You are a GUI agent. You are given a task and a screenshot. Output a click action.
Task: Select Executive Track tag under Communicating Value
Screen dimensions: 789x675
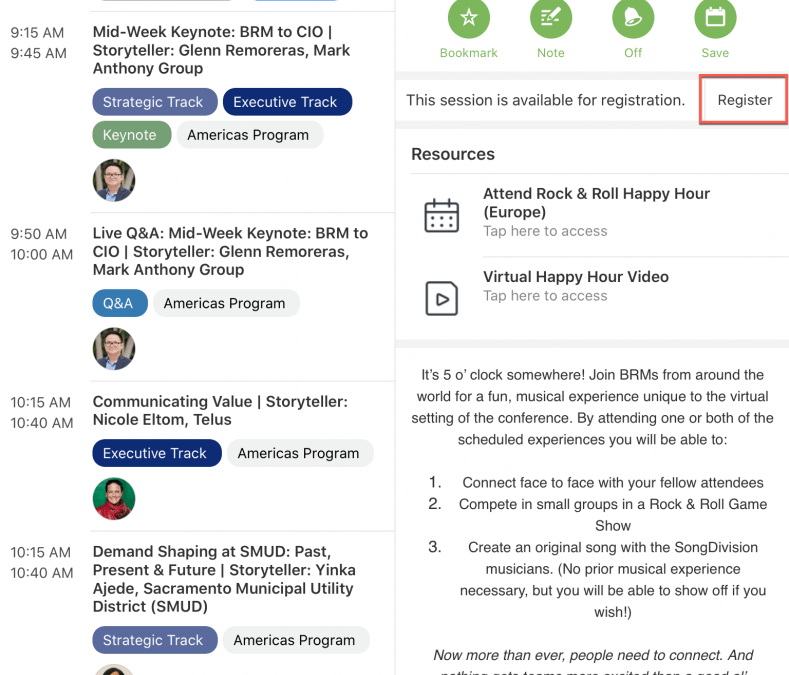(x=156, y=453)
